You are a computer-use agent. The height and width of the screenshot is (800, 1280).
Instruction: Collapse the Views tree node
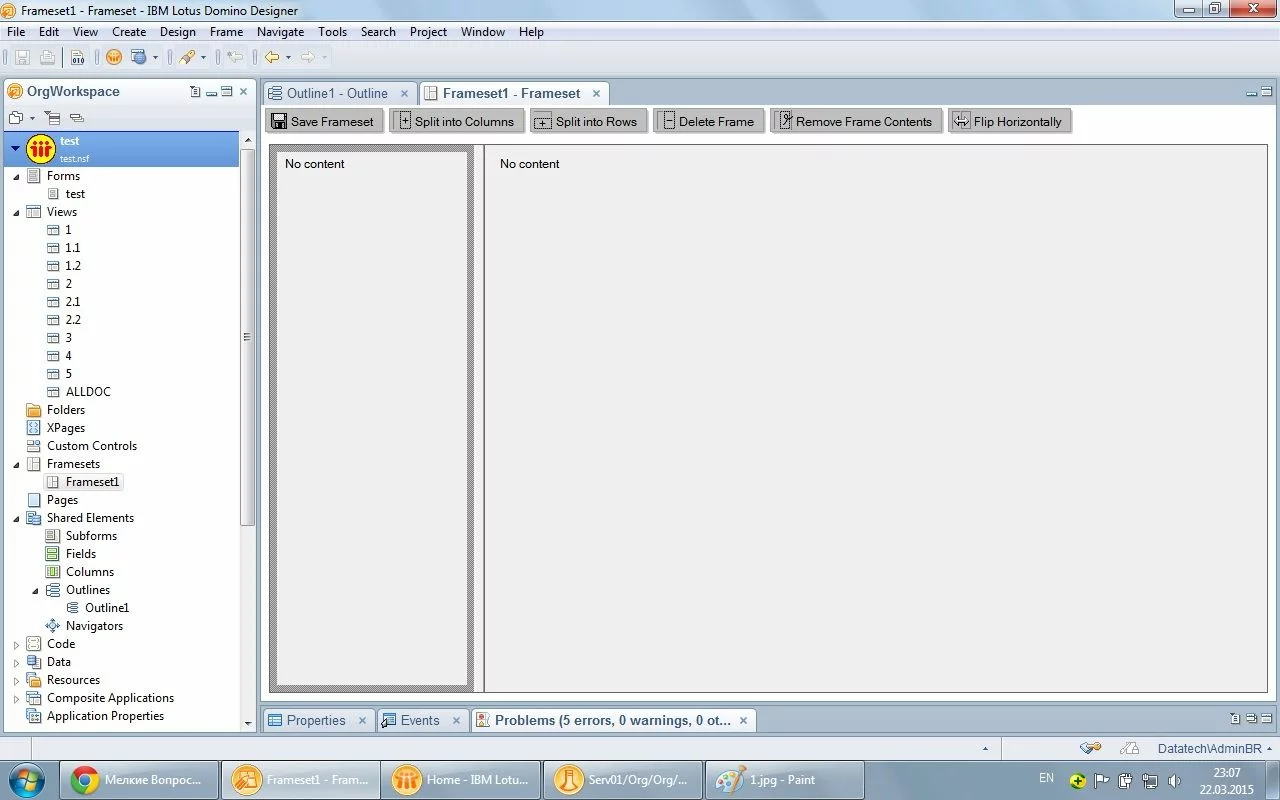pos(16,212)
